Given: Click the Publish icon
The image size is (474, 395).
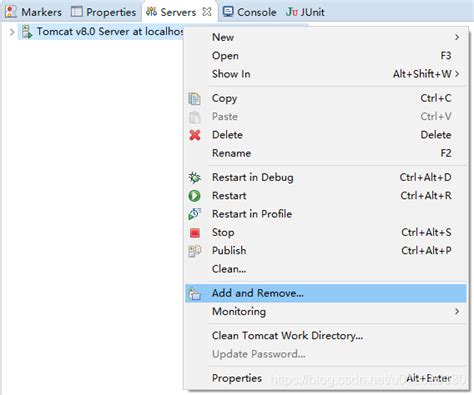Looking at the screenshot, I should click(x=195, y=251).
